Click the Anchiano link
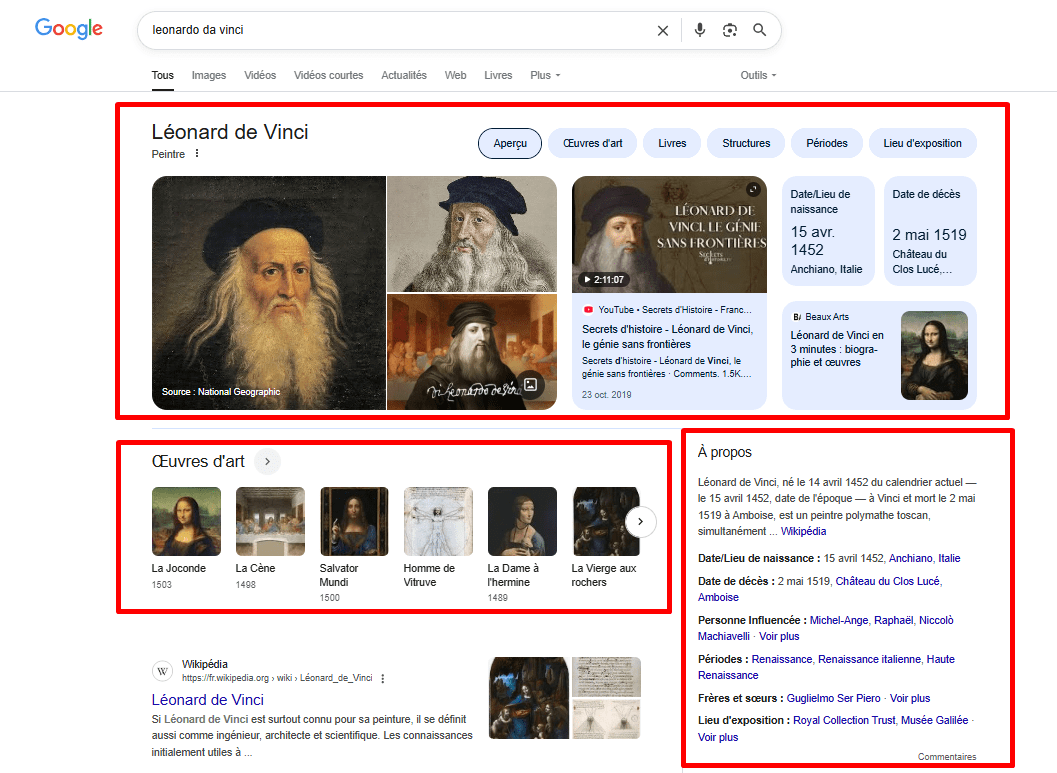 [x=911, y=558]
